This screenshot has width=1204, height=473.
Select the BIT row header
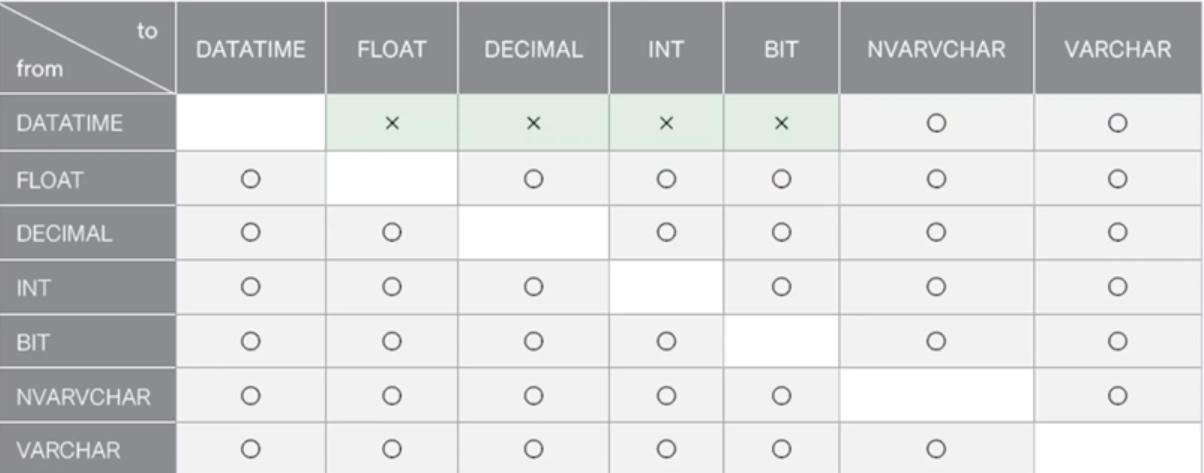(88, 341)
